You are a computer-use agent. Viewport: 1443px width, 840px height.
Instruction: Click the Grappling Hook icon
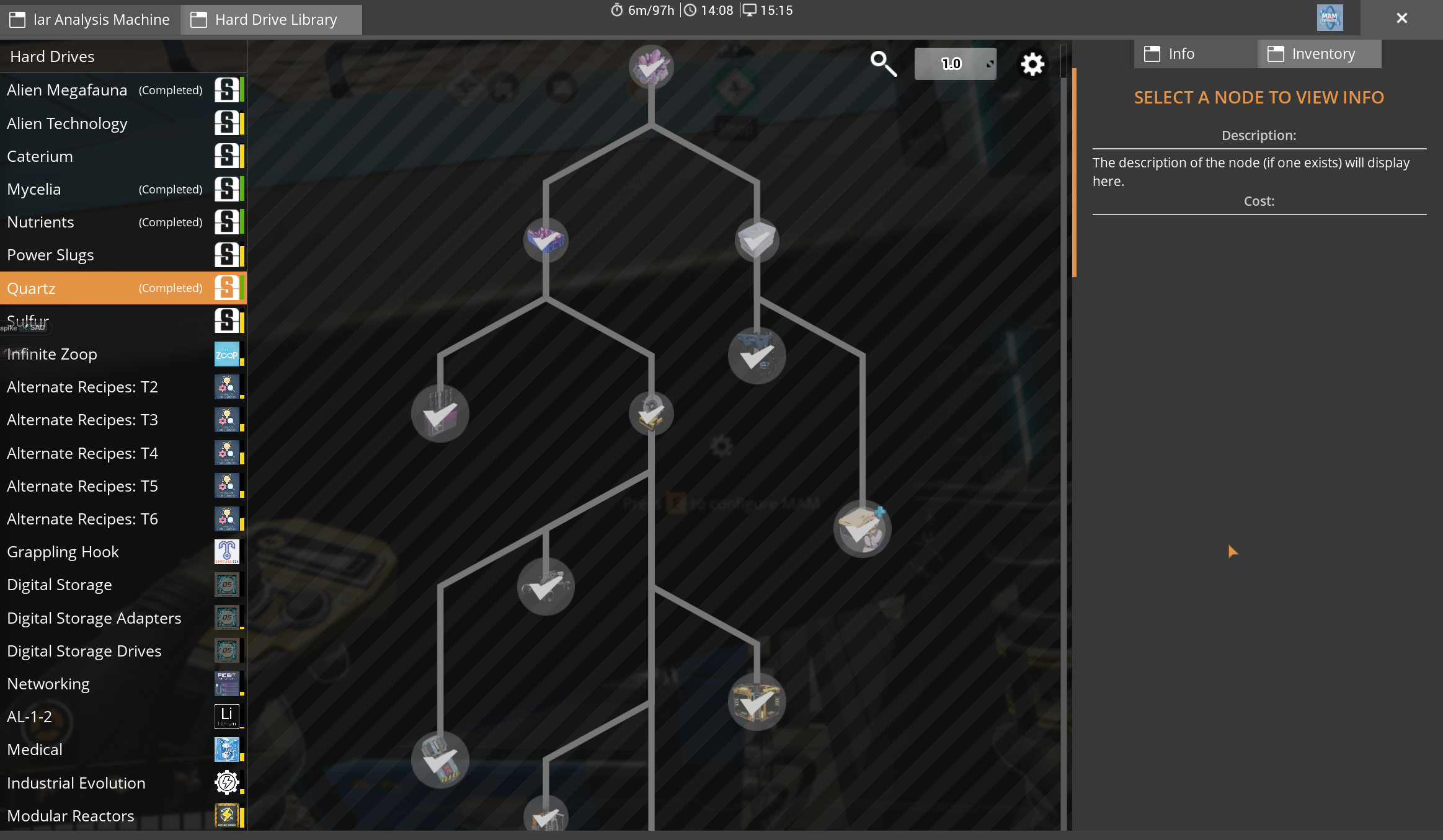point(227,552)
